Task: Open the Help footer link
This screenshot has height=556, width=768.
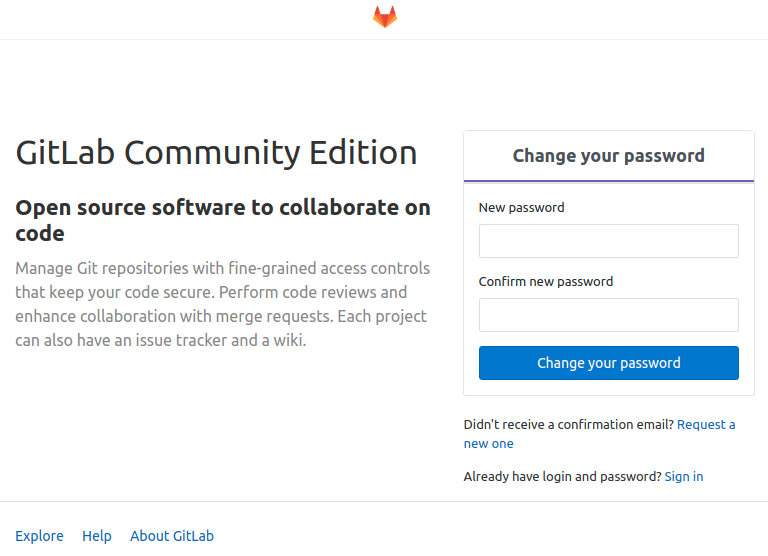Action: (x=96, y=536)
